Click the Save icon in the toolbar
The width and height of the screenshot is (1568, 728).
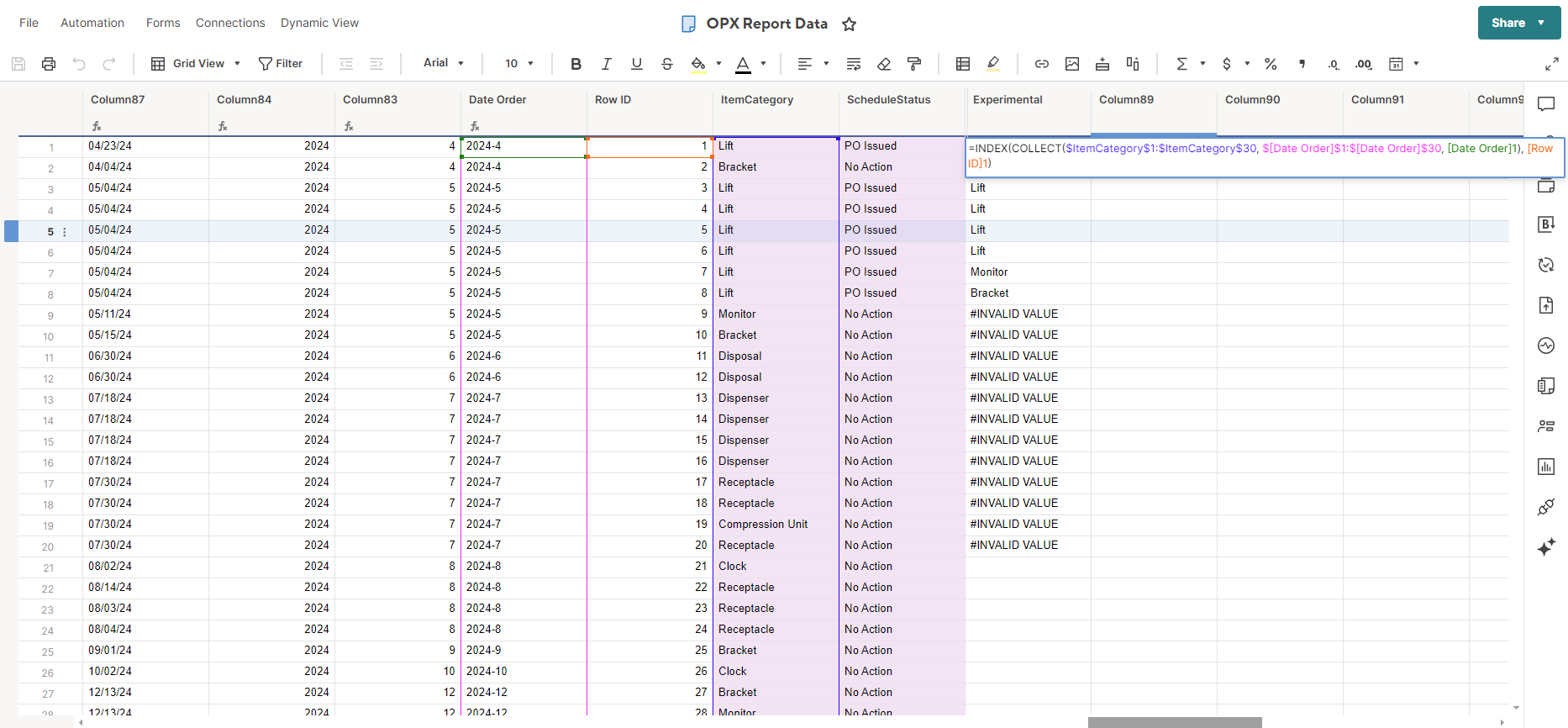click(18, 64)
